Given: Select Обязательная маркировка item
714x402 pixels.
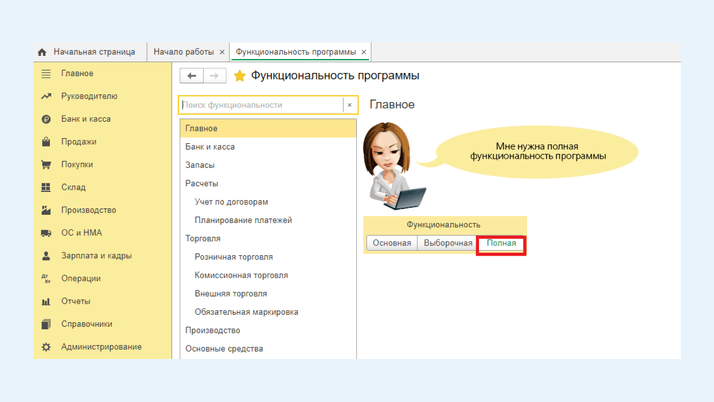Looking at the screenshot, I should (x=268, y=312).
